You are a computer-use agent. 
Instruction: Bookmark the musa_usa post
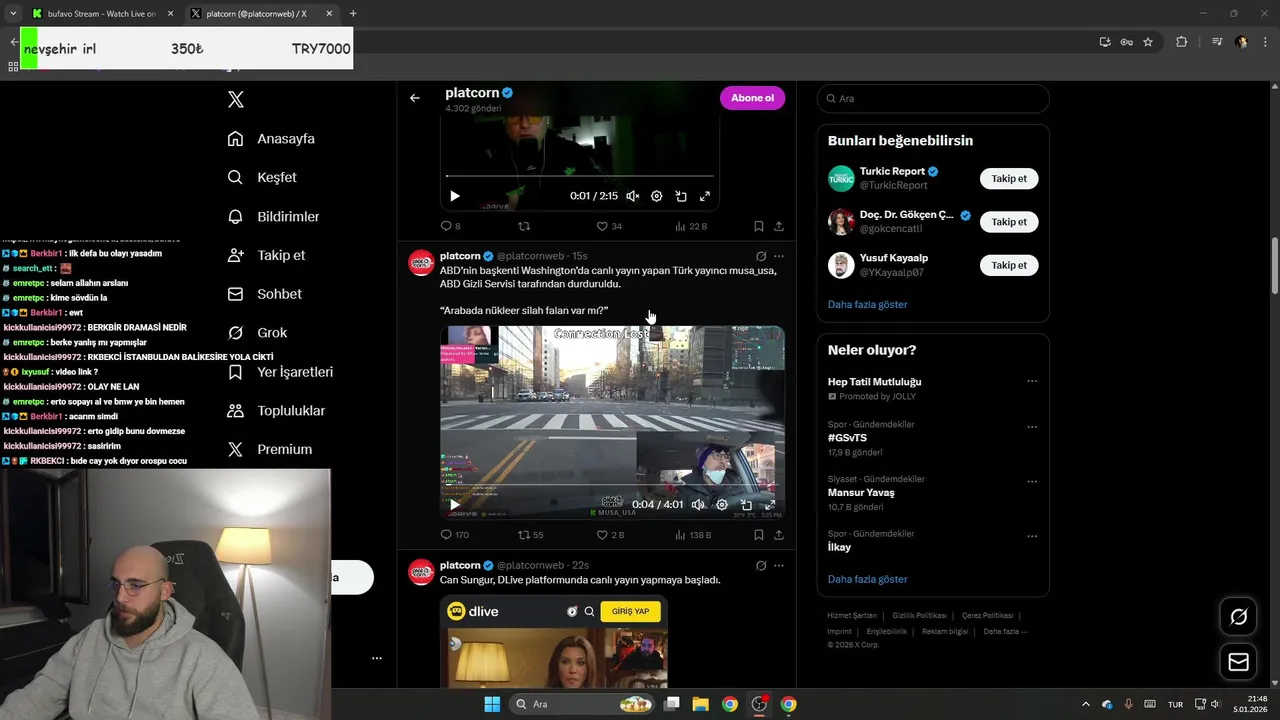759,535
